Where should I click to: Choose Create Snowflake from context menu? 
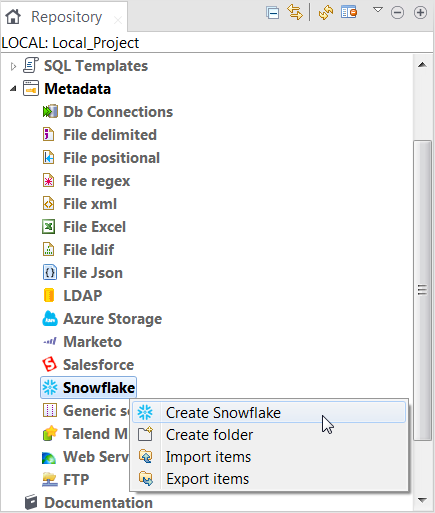coord(269,413)
